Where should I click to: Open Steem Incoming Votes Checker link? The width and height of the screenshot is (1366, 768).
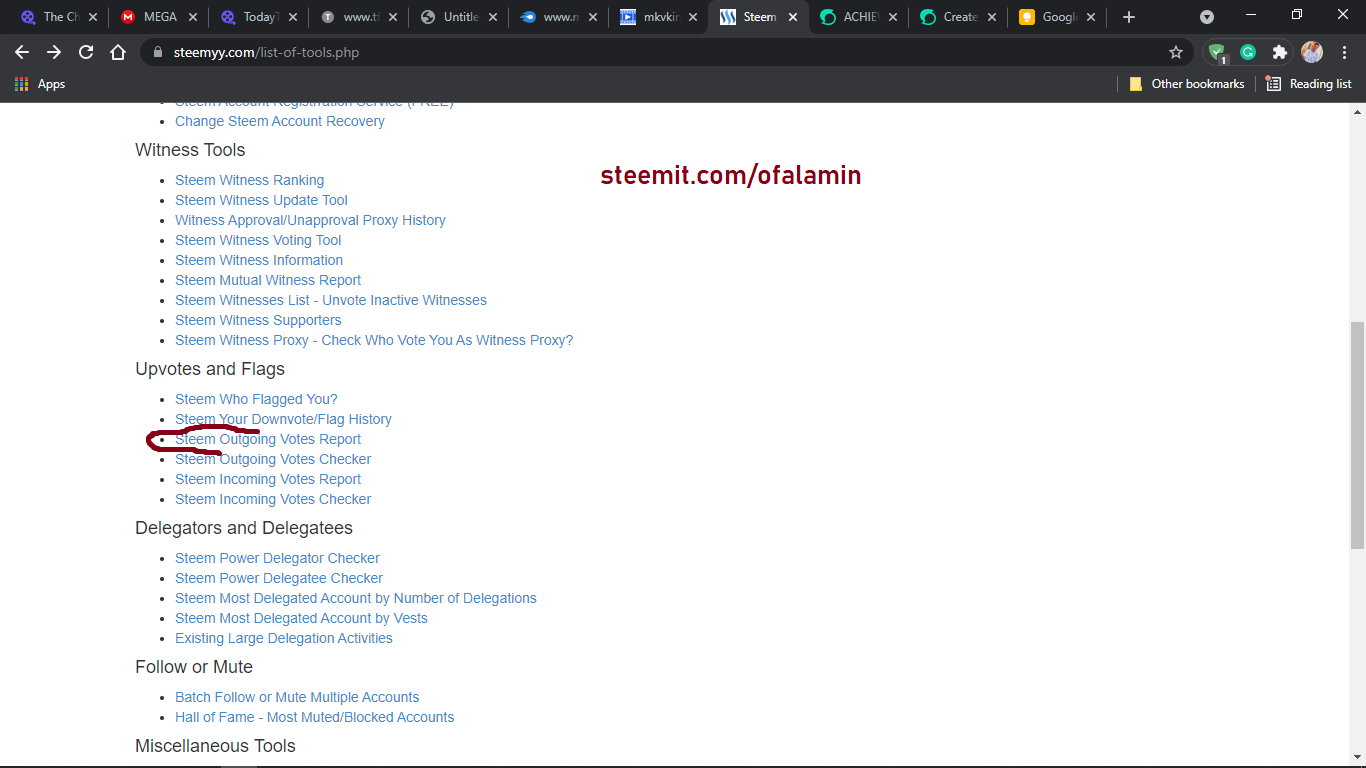tap(273, 499)
